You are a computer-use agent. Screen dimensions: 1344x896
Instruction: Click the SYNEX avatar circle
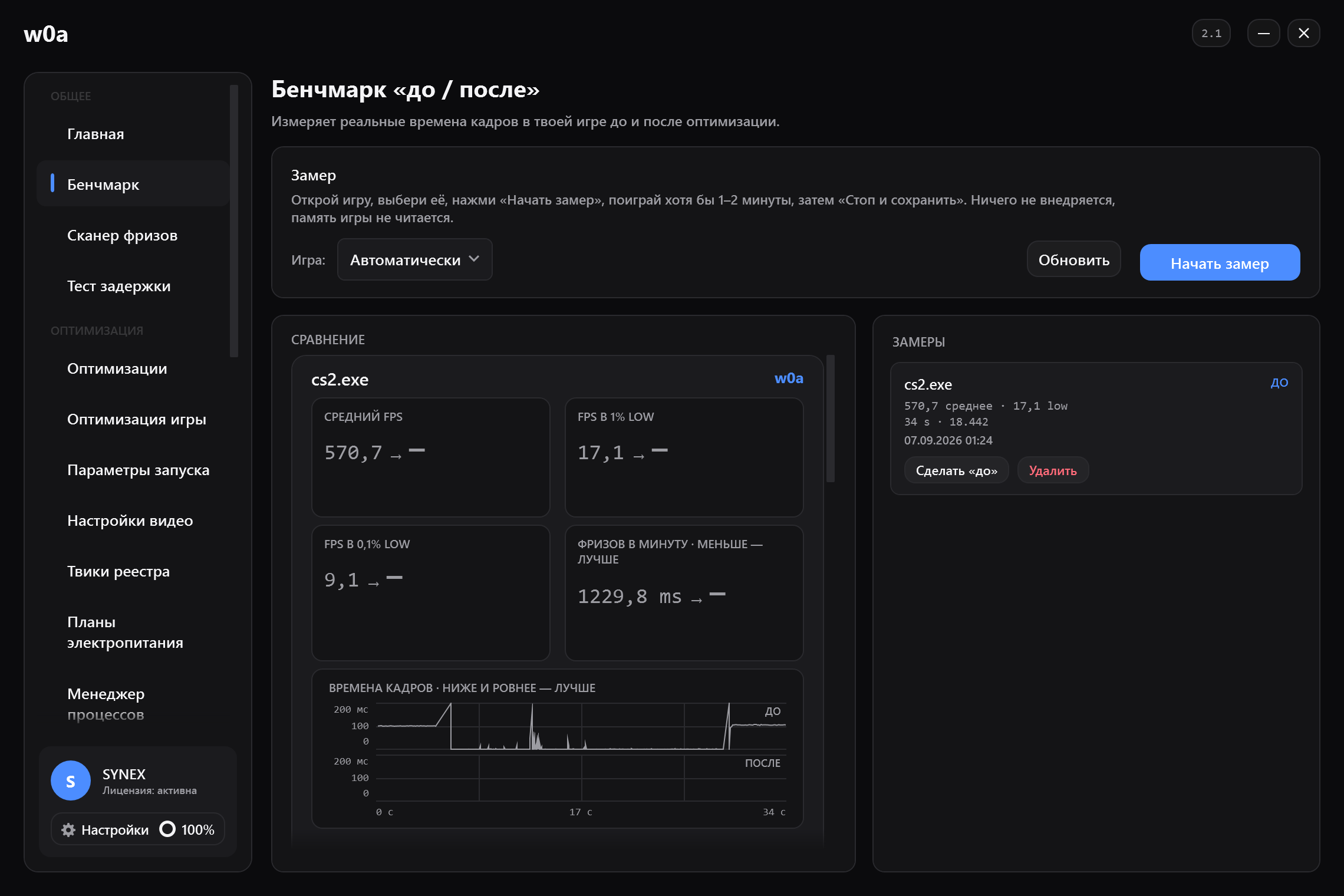coord(71,780)
